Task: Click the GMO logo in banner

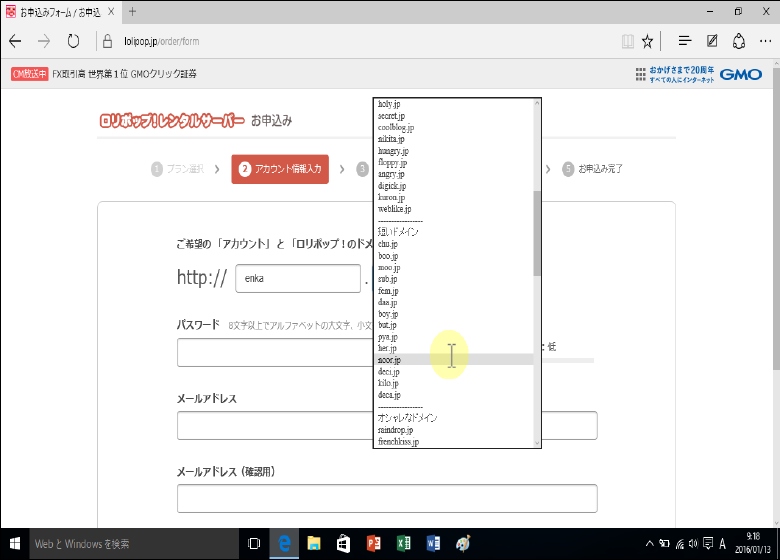Action: (741, 75)
